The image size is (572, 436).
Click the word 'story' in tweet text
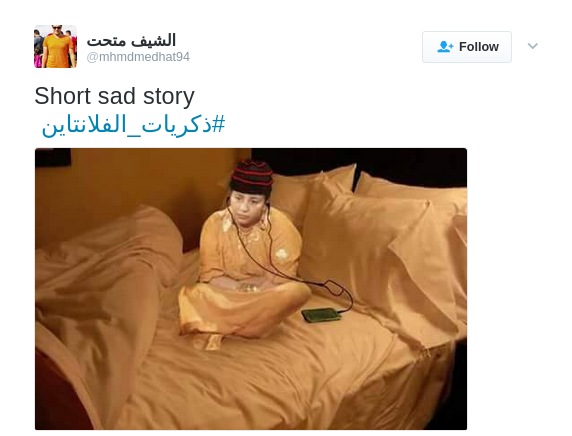coord(169,97)
